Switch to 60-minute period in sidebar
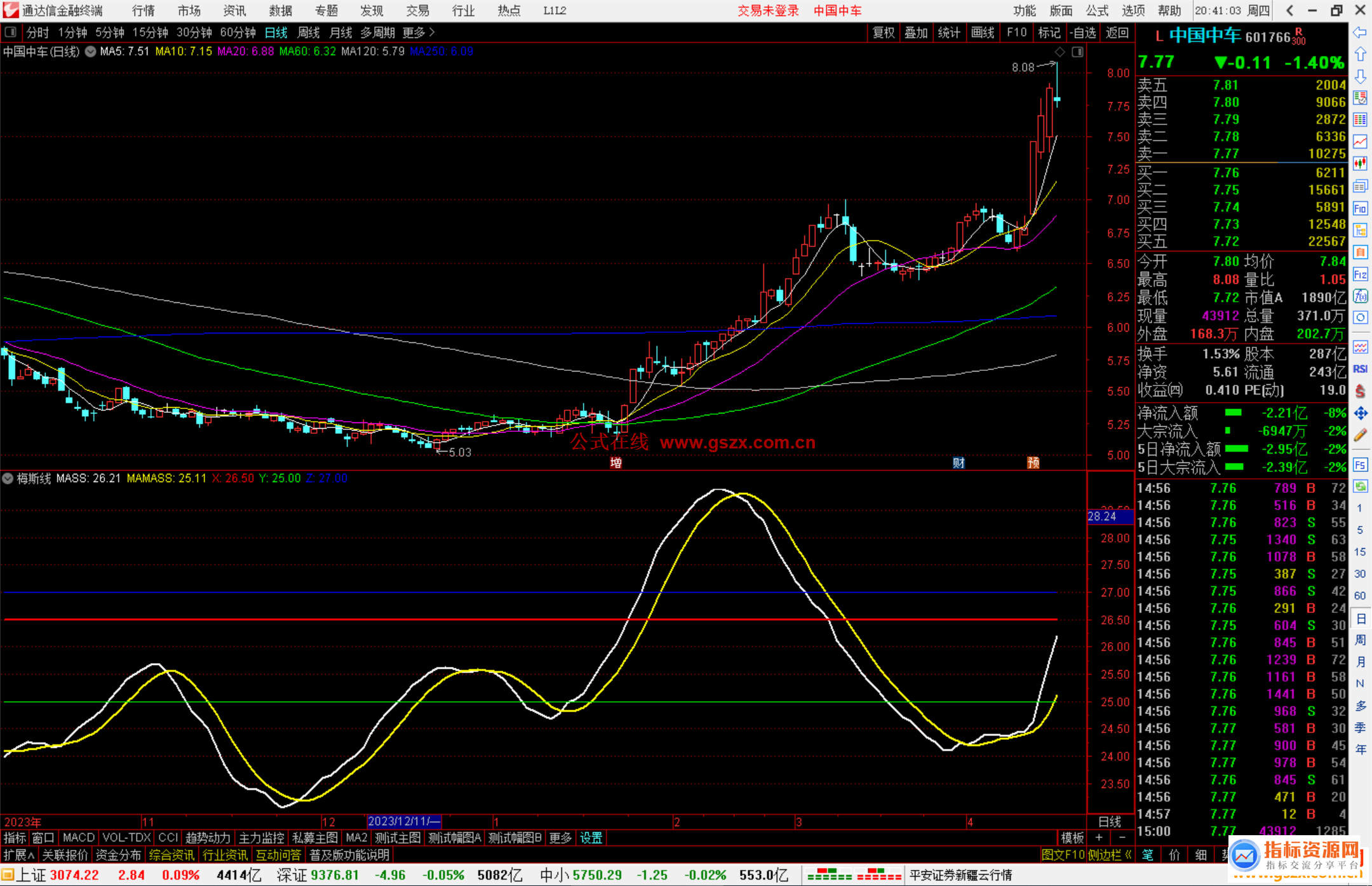This screenshot has width=1372, height=886. tap(1359, 596)
